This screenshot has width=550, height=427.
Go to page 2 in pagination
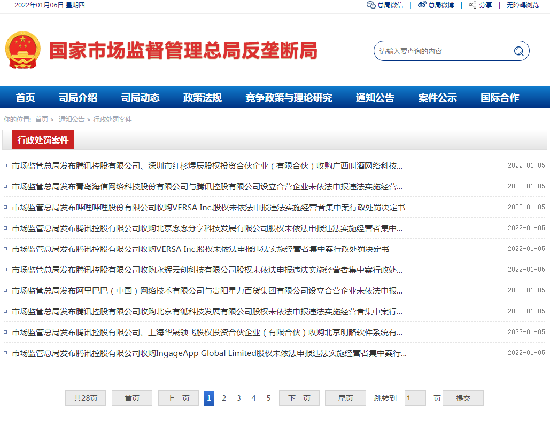point(224,398)
